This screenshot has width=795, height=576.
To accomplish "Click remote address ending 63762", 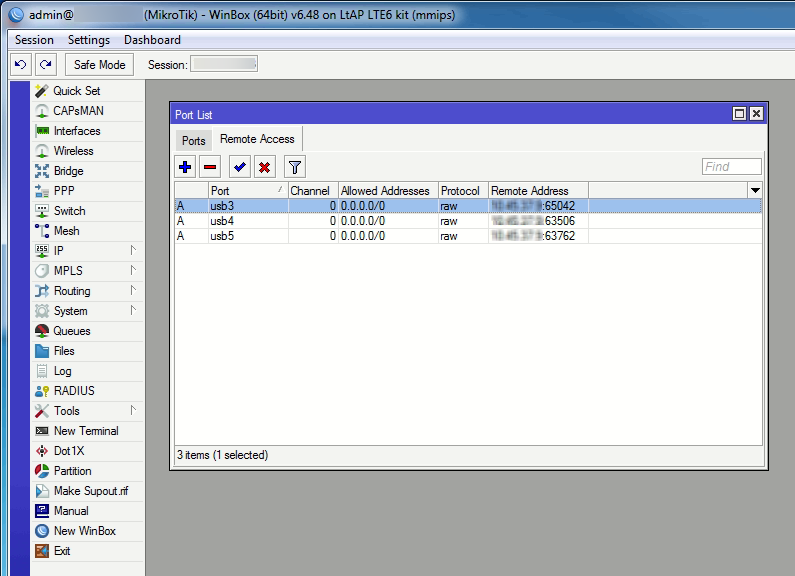I will [533, 236].
